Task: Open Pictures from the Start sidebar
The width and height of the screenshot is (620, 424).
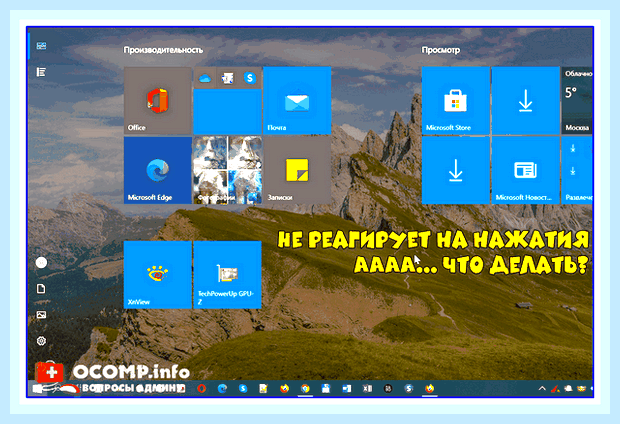Action: 41,315
